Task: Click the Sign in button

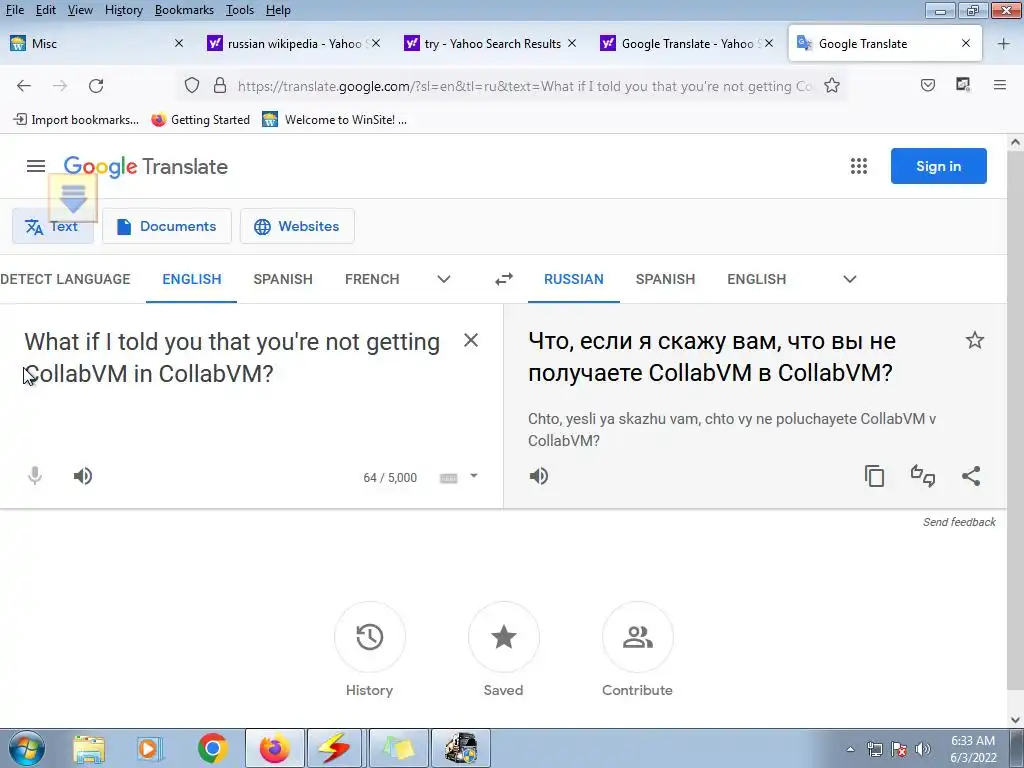Action: (x=938, y=166)
